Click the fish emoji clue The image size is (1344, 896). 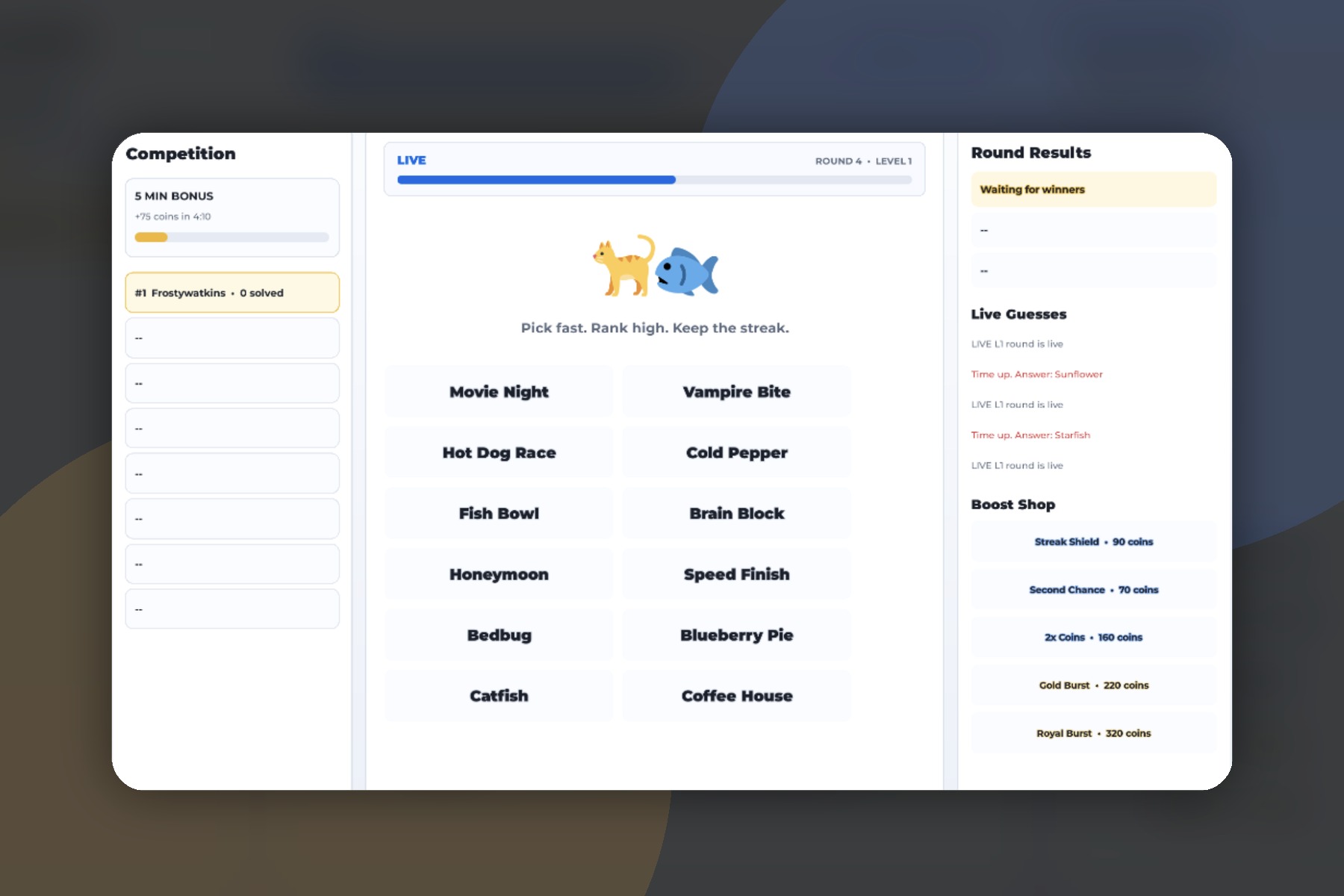point(687,270)
